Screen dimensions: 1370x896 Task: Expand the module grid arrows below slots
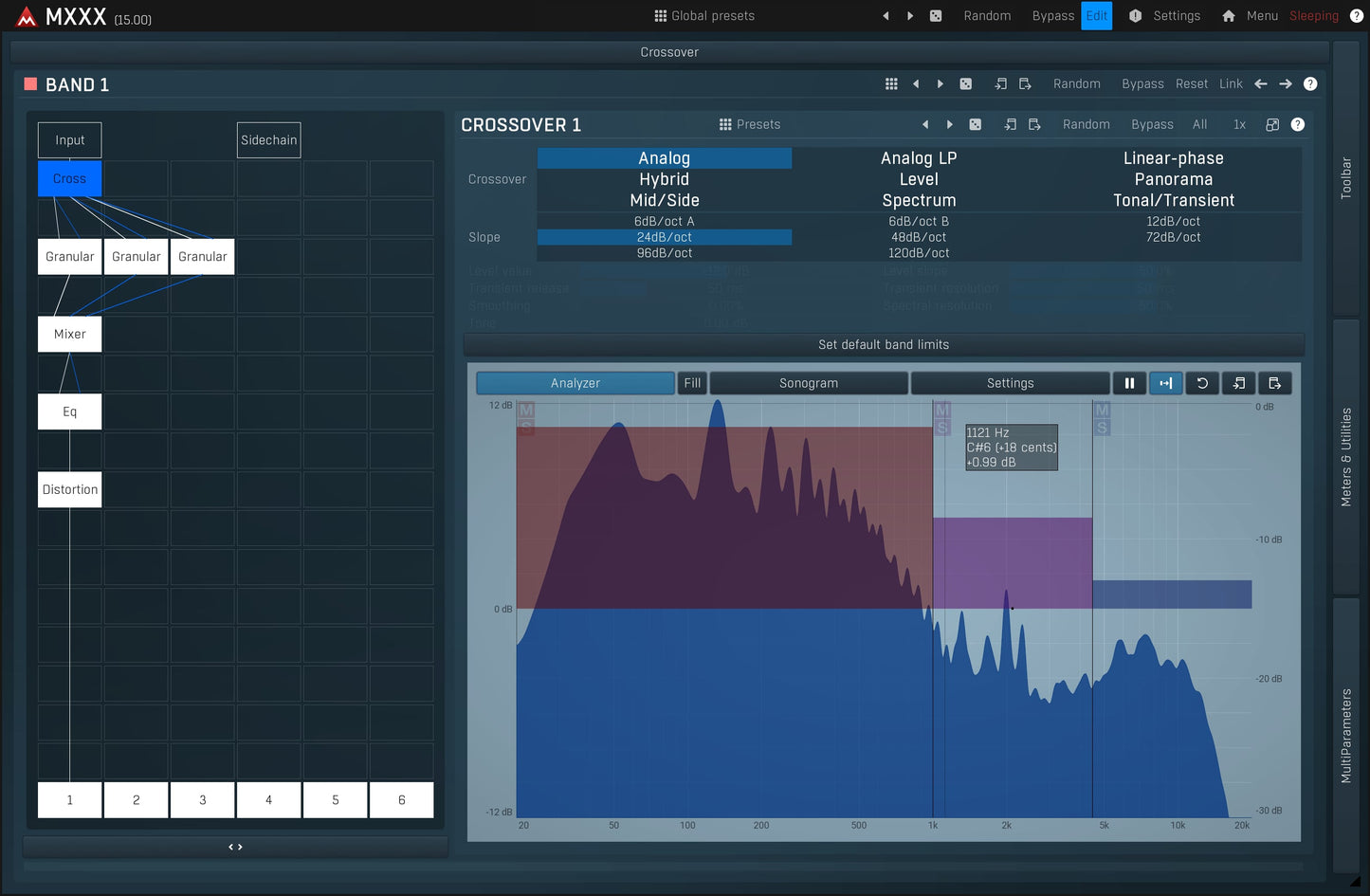click(235, 847)
